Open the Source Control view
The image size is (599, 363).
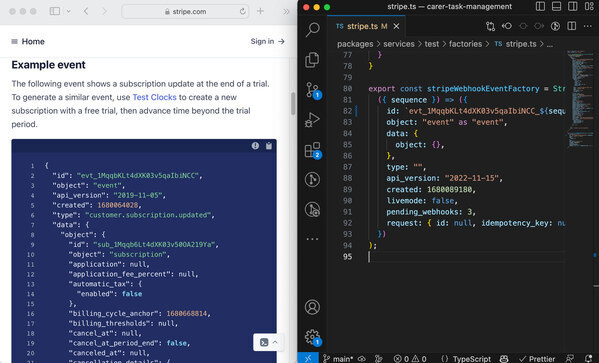[312, 90]
